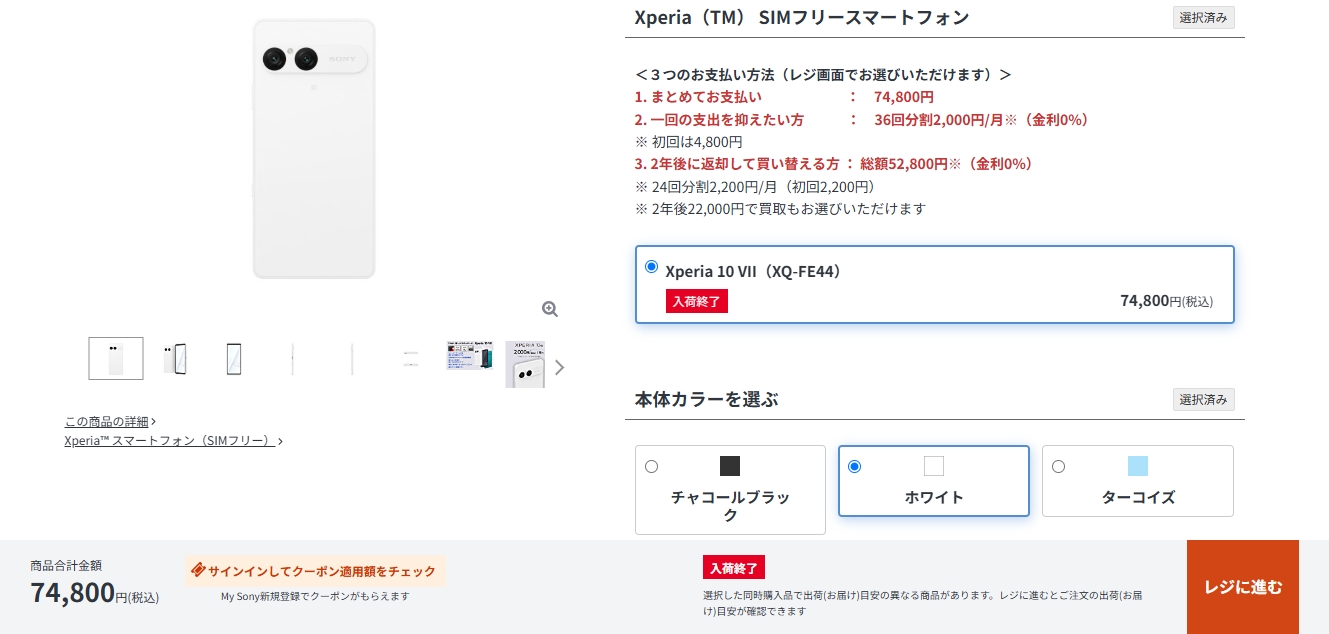Proceed to checkout with レジに進む button
Image resolution: width=1329 pixels, height=634 pixels.
pos(1243,587)
